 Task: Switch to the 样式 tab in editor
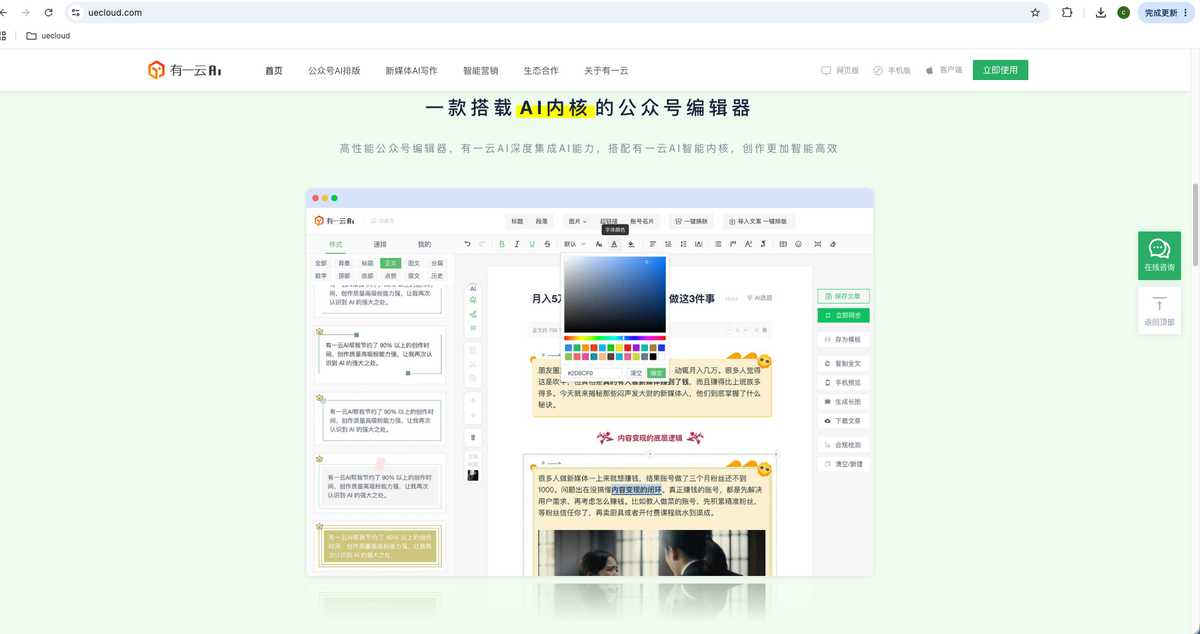pos(336,244)
